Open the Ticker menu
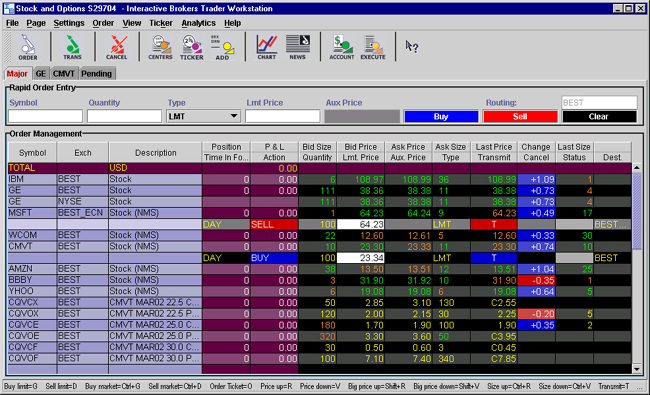The height and width of the screenshot is (395, 650). pyautogui.click(x=161, y=23)
